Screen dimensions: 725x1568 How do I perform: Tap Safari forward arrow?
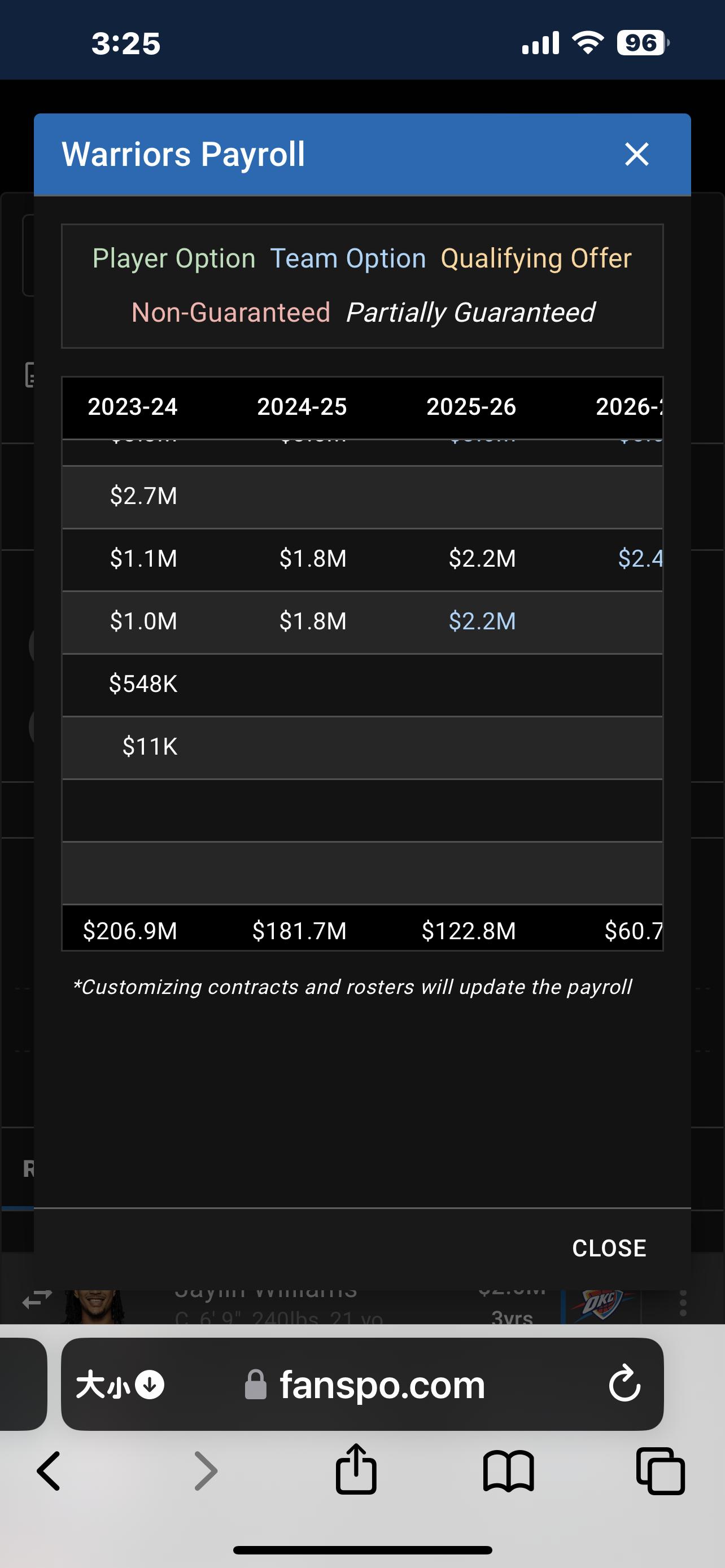206,1470
